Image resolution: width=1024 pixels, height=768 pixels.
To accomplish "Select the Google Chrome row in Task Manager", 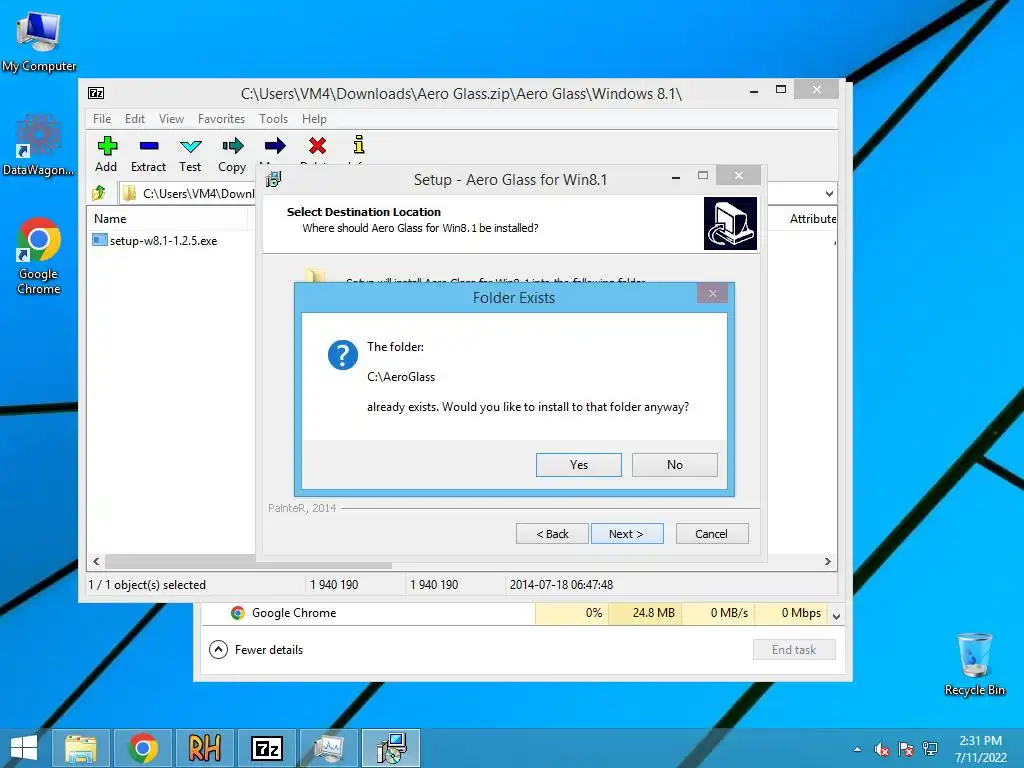I will tap(516, 613).
